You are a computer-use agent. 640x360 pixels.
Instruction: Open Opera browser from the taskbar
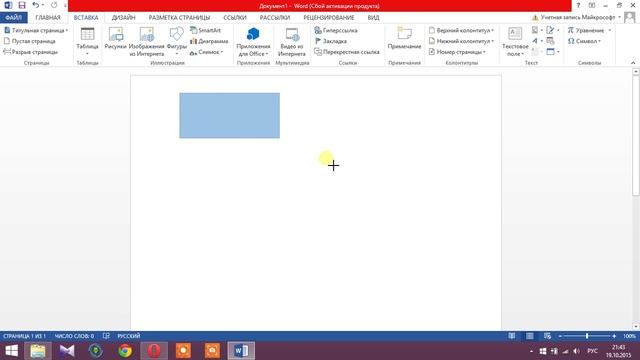[x=154, y=351]
